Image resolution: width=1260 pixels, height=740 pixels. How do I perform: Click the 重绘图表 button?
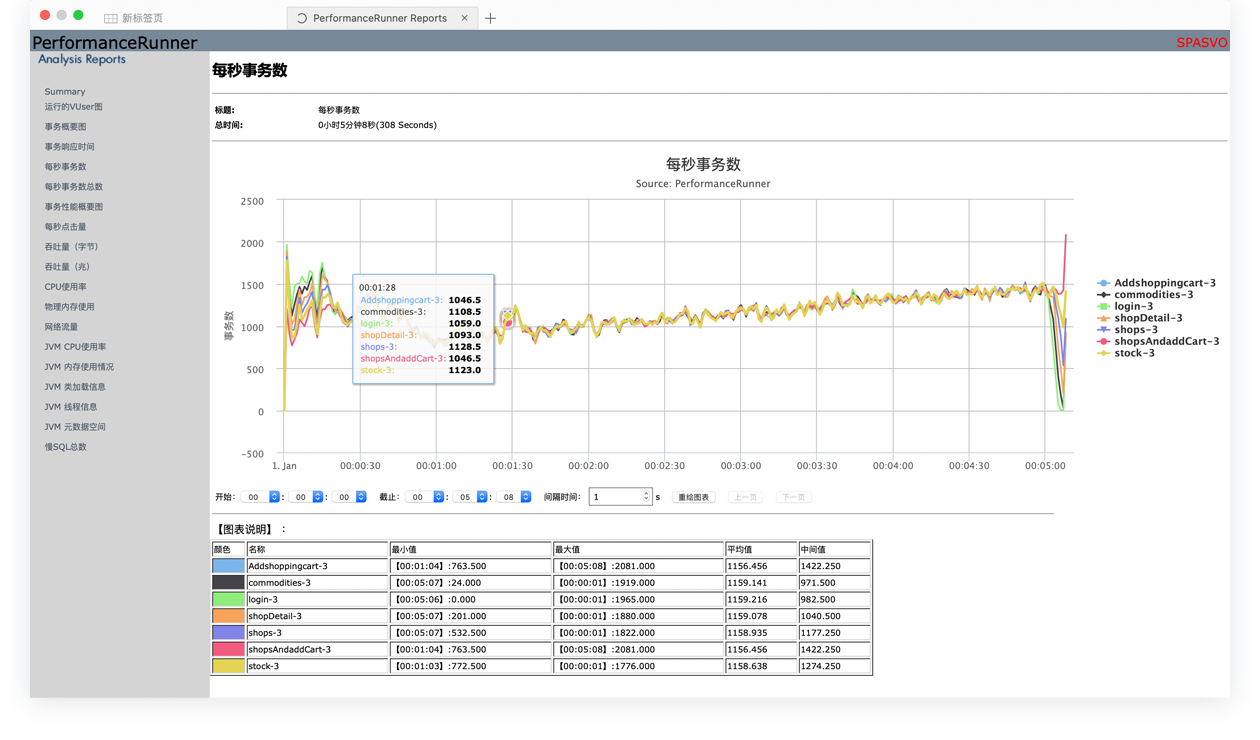tap(693, 497)
